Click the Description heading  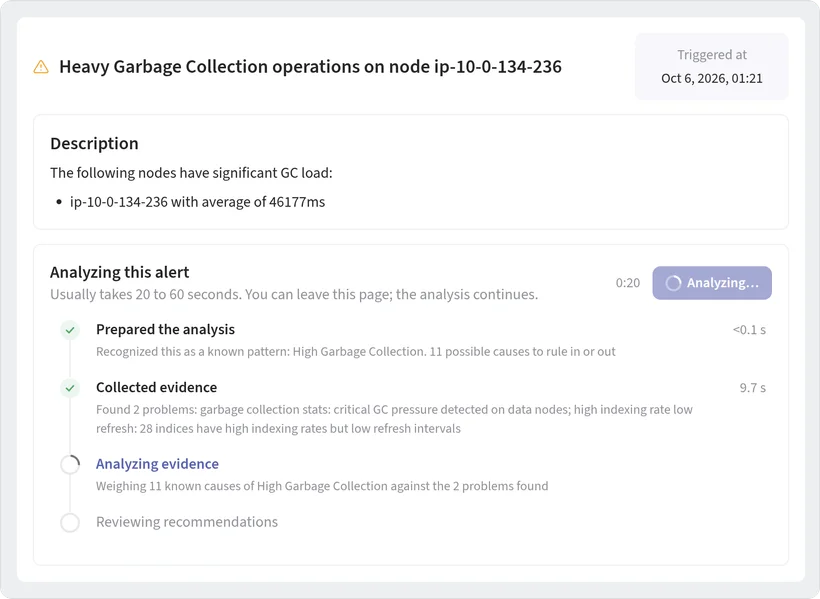[94, 143]
